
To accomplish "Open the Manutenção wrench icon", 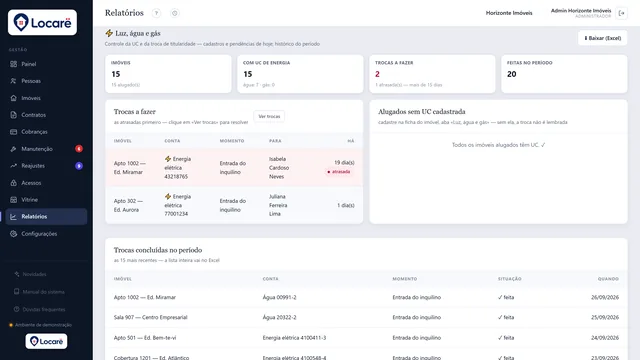I will click(13, 149).
